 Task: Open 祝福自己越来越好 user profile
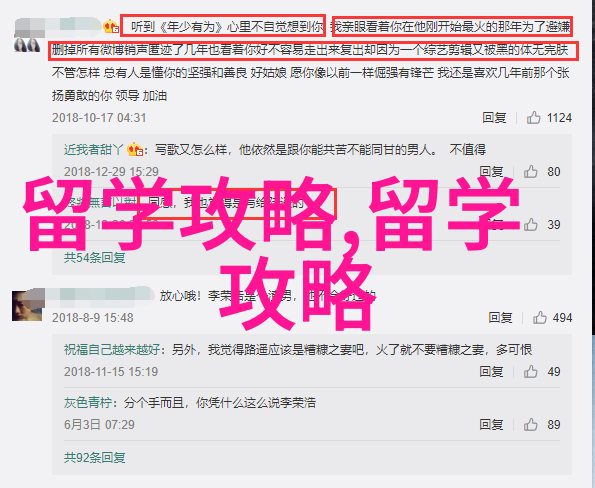tap(112, 349)
